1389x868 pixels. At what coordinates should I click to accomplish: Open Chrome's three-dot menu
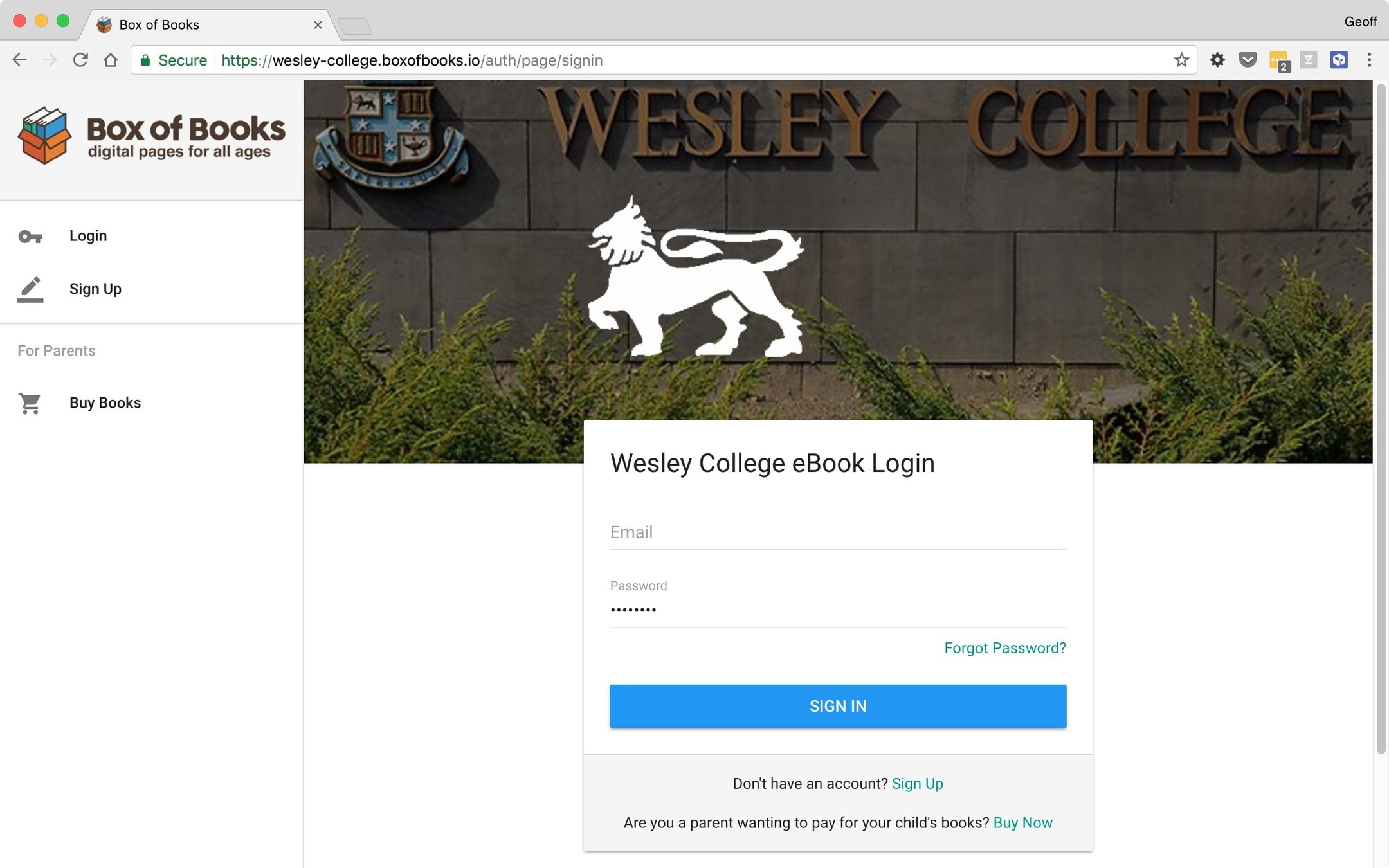coord(1369,60)
